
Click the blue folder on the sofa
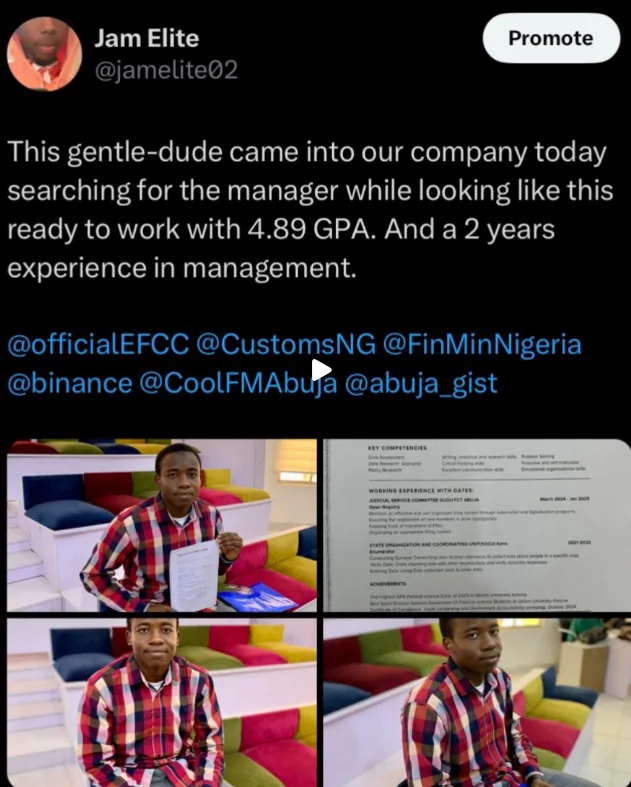(x=253, y=598)
